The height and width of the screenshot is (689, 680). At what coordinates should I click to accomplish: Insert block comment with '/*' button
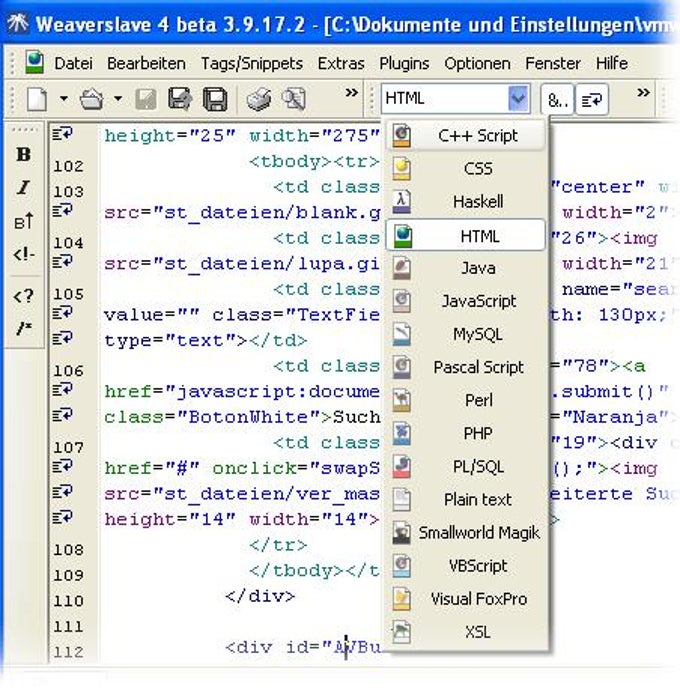tap(24, 328)
